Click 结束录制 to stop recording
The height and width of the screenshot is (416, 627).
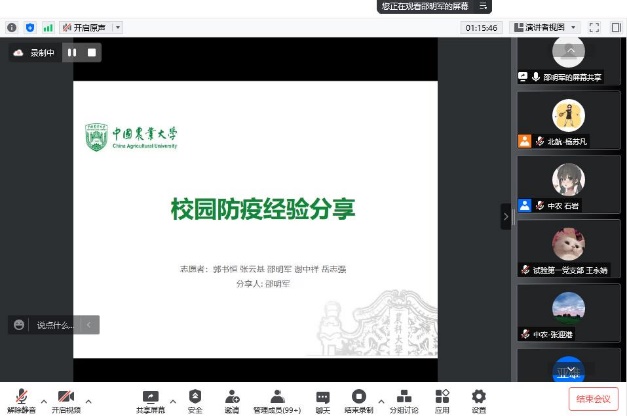(x=358, y=399)
